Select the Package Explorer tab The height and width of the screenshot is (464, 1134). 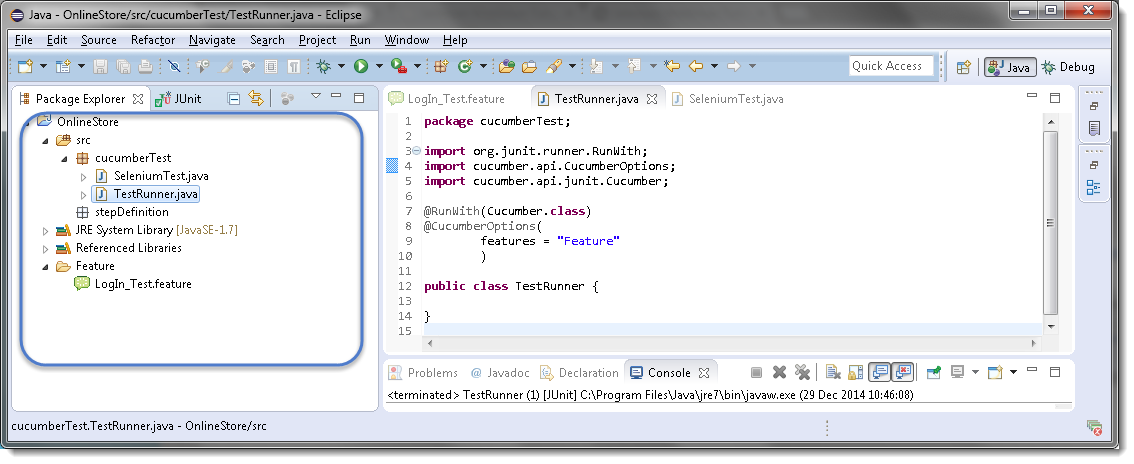coord(80,98)
